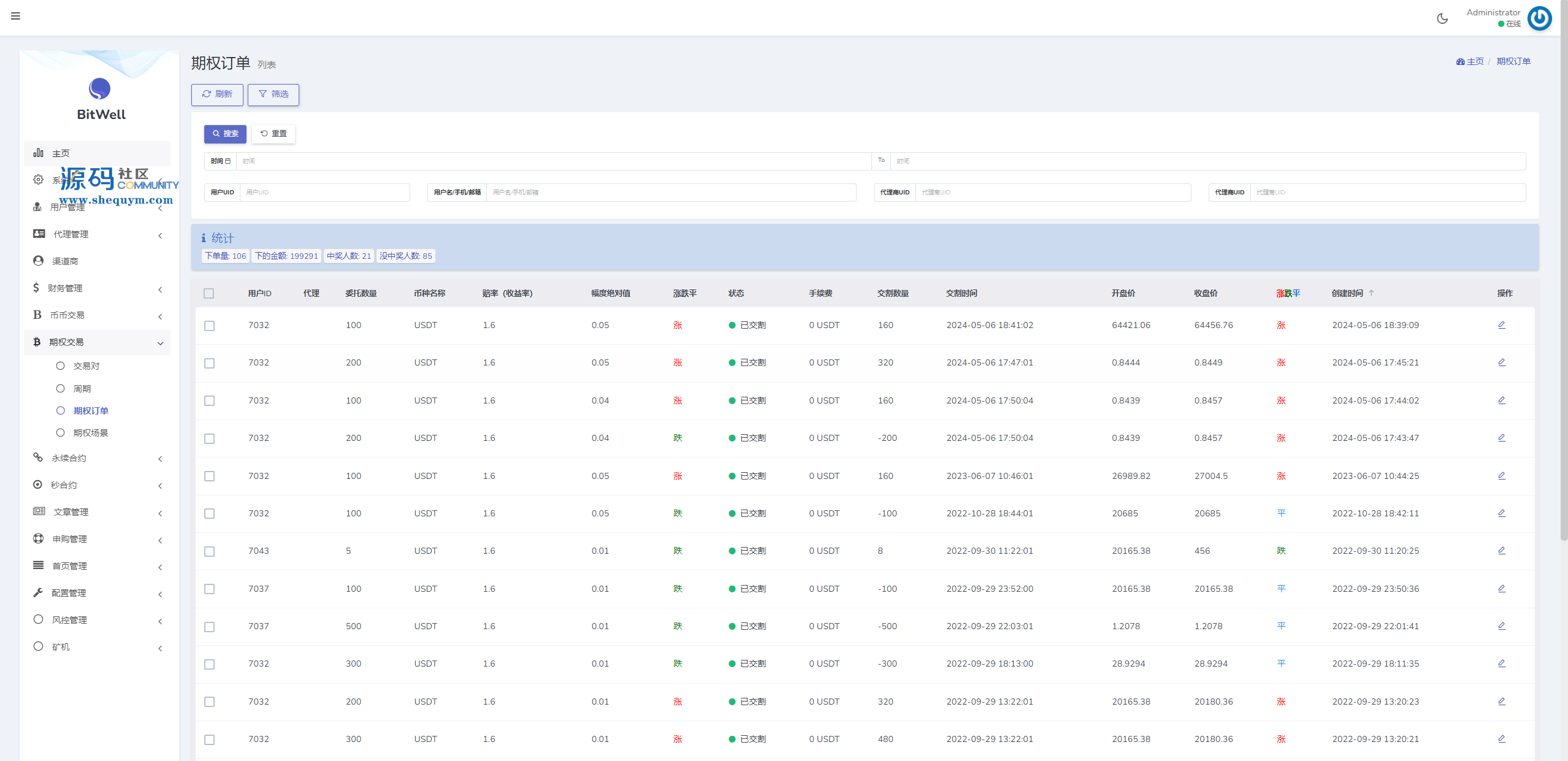Expand the 风控管理 sidebar section

click(x=98, y=620)
